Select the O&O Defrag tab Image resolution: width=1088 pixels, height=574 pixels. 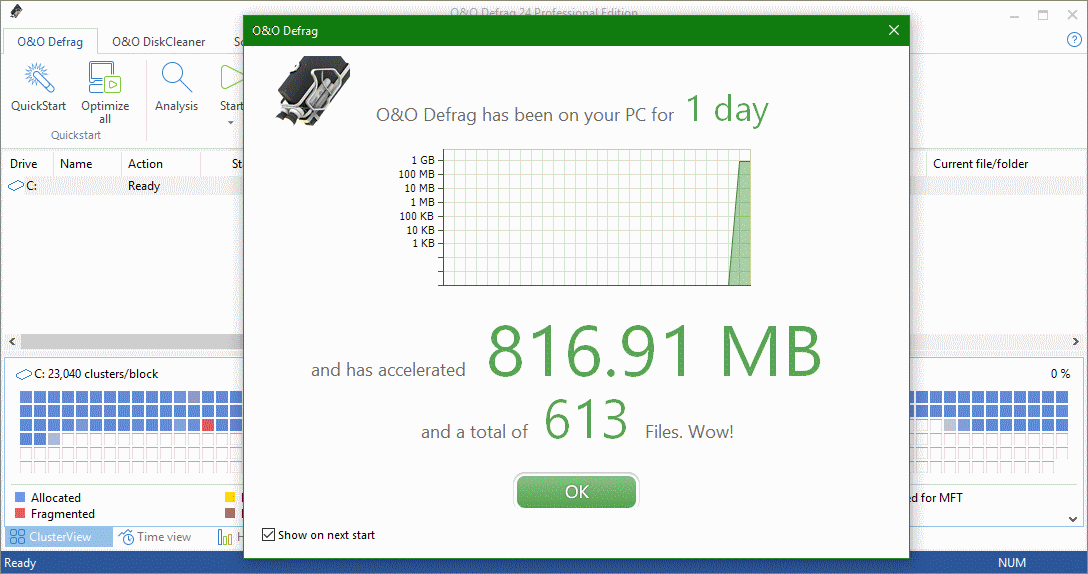tap(50, 42)
